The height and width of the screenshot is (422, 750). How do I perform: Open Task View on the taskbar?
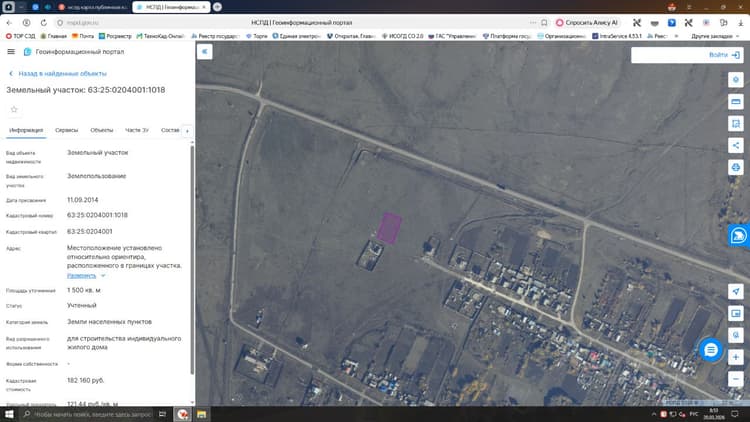(x=162, y=414)
